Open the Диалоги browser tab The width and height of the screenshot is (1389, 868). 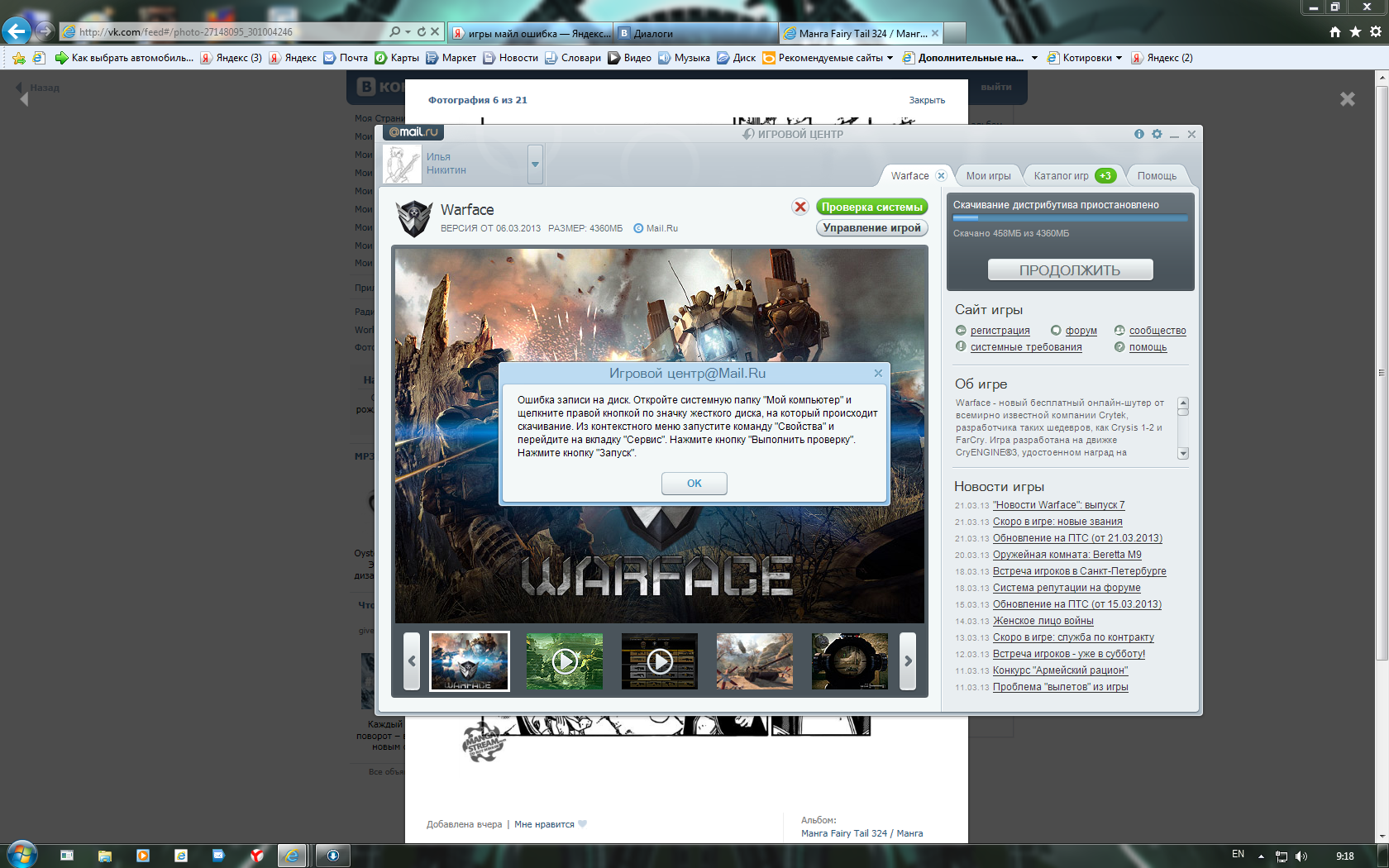[x=695, y=34]
